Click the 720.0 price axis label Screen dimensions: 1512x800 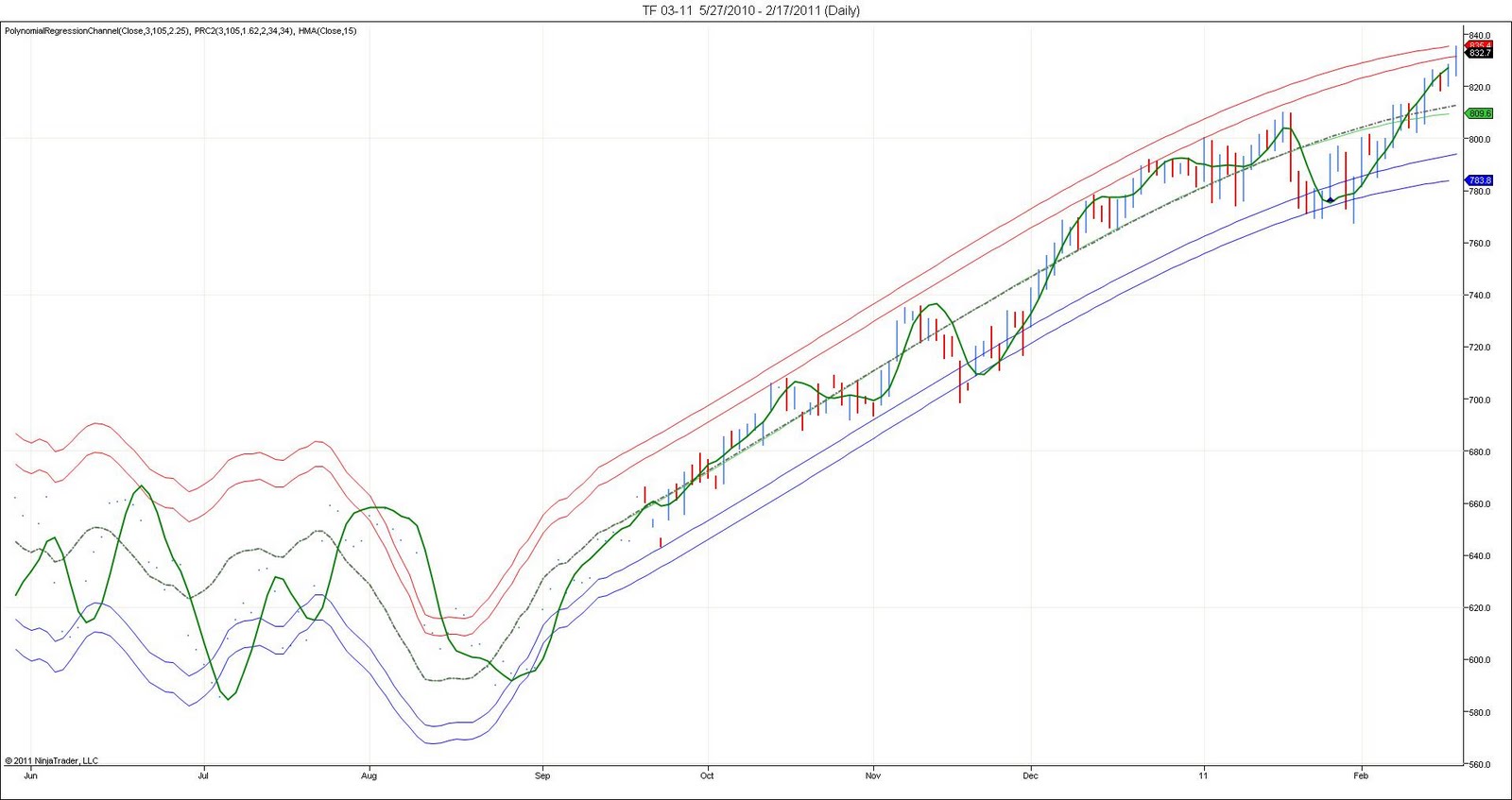coord(1480,348)
